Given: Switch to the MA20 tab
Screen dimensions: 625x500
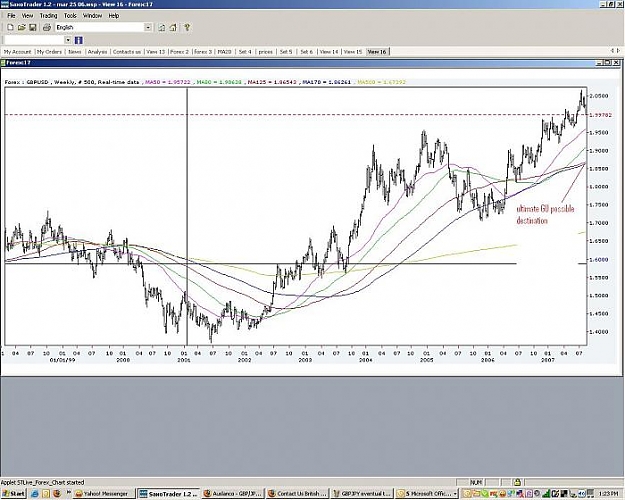Looking at the screenshot, I should point(224,52).
